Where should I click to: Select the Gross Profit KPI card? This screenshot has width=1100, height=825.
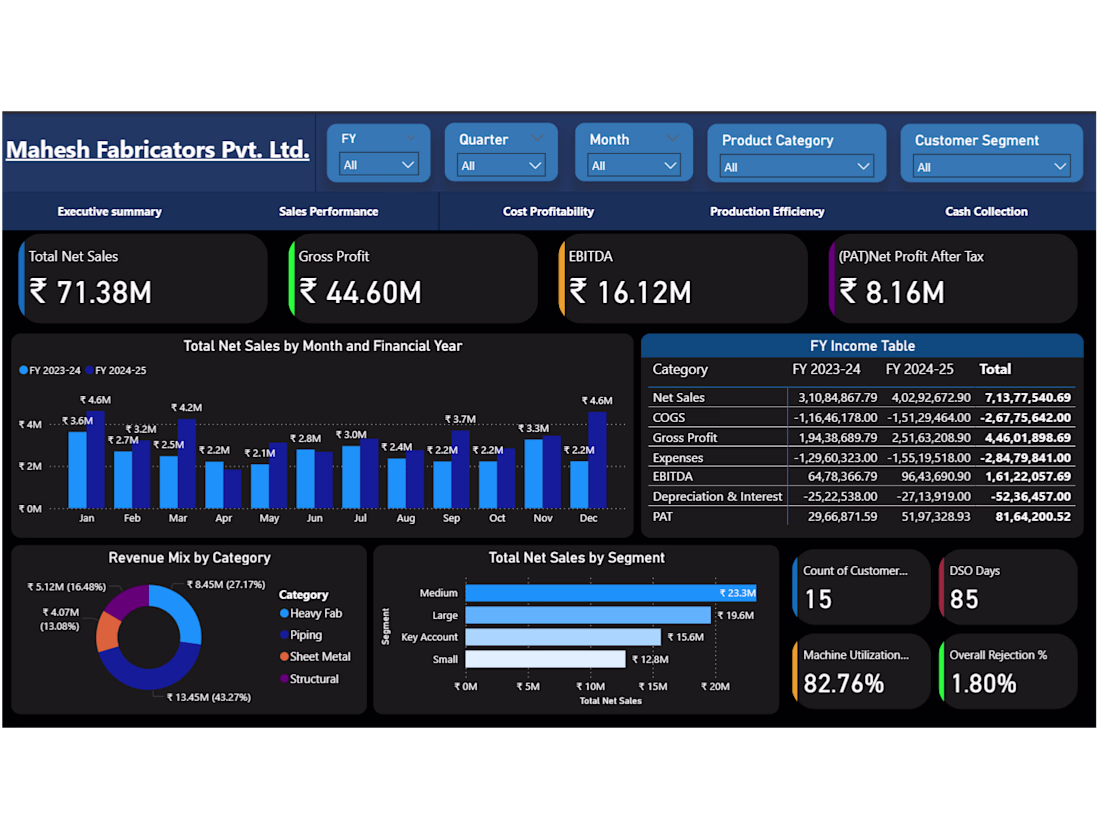pos(413,279)
